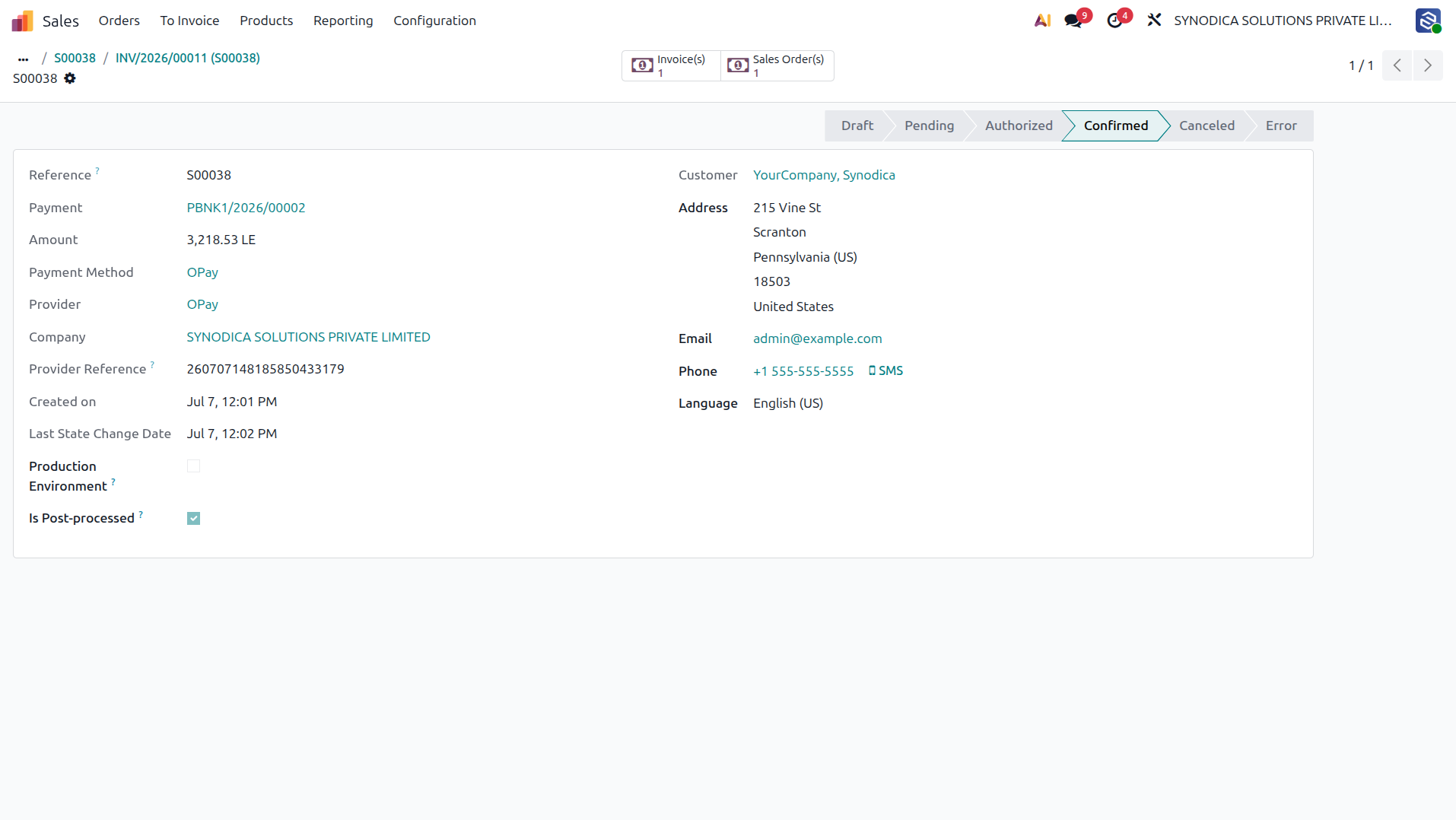
Task: Select the Authorized status stage
Action: point(1019,126)
